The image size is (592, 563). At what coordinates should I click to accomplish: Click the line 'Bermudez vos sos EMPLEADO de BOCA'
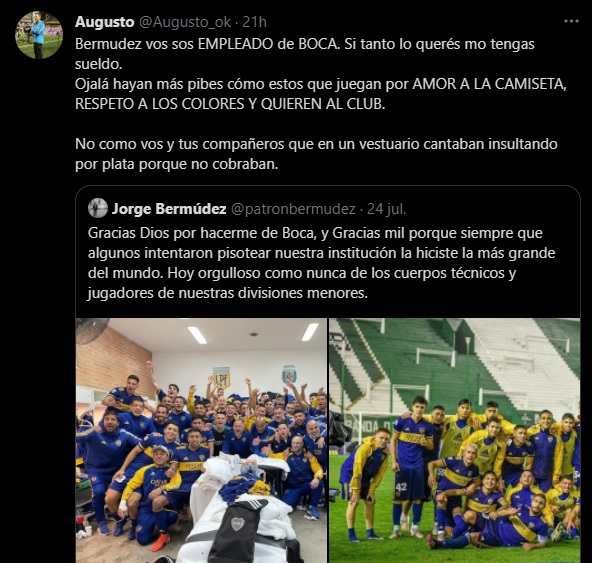(206, 44)
